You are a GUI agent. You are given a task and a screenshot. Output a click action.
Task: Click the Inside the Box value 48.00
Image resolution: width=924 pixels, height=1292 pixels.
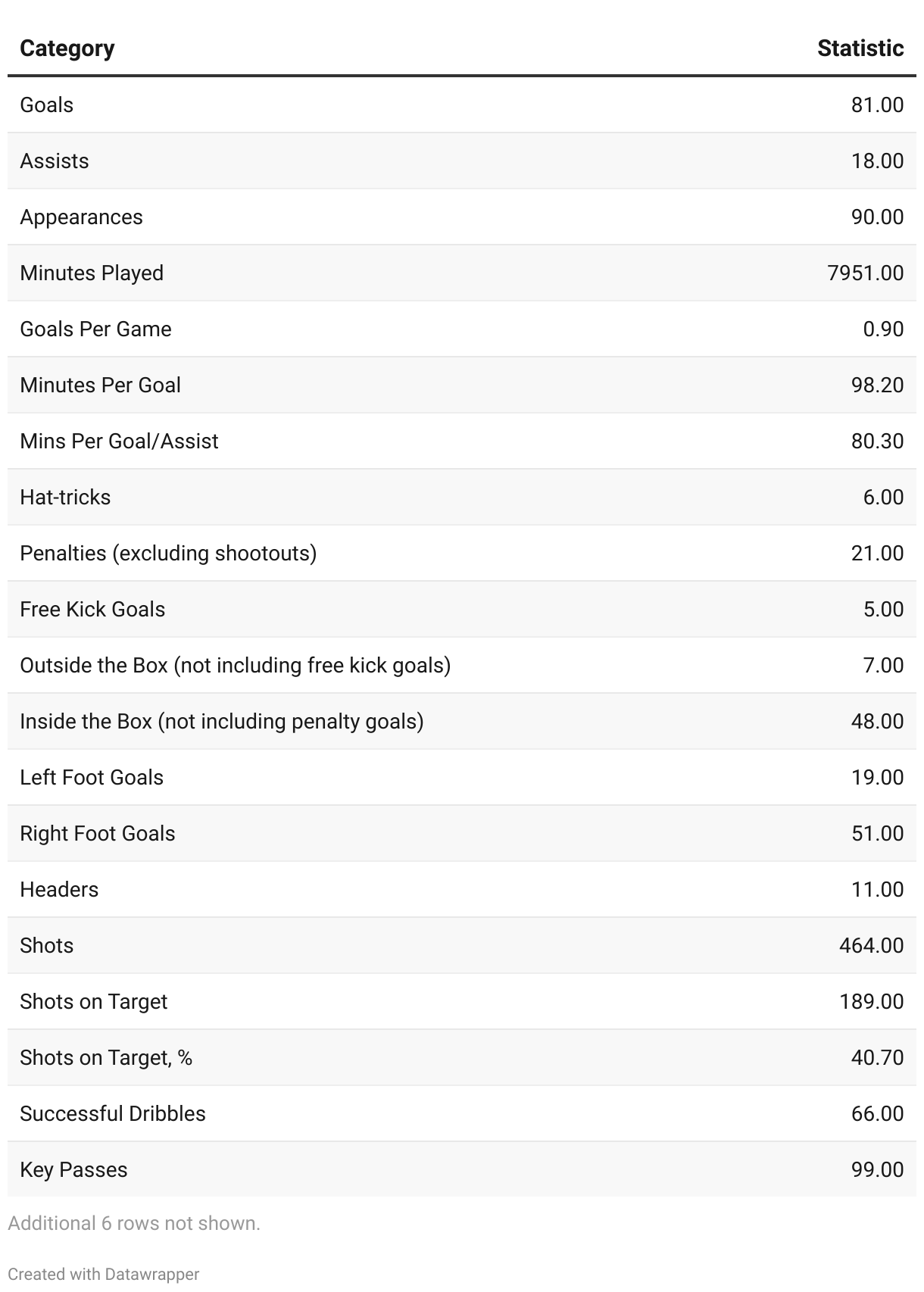coord(877,721)
